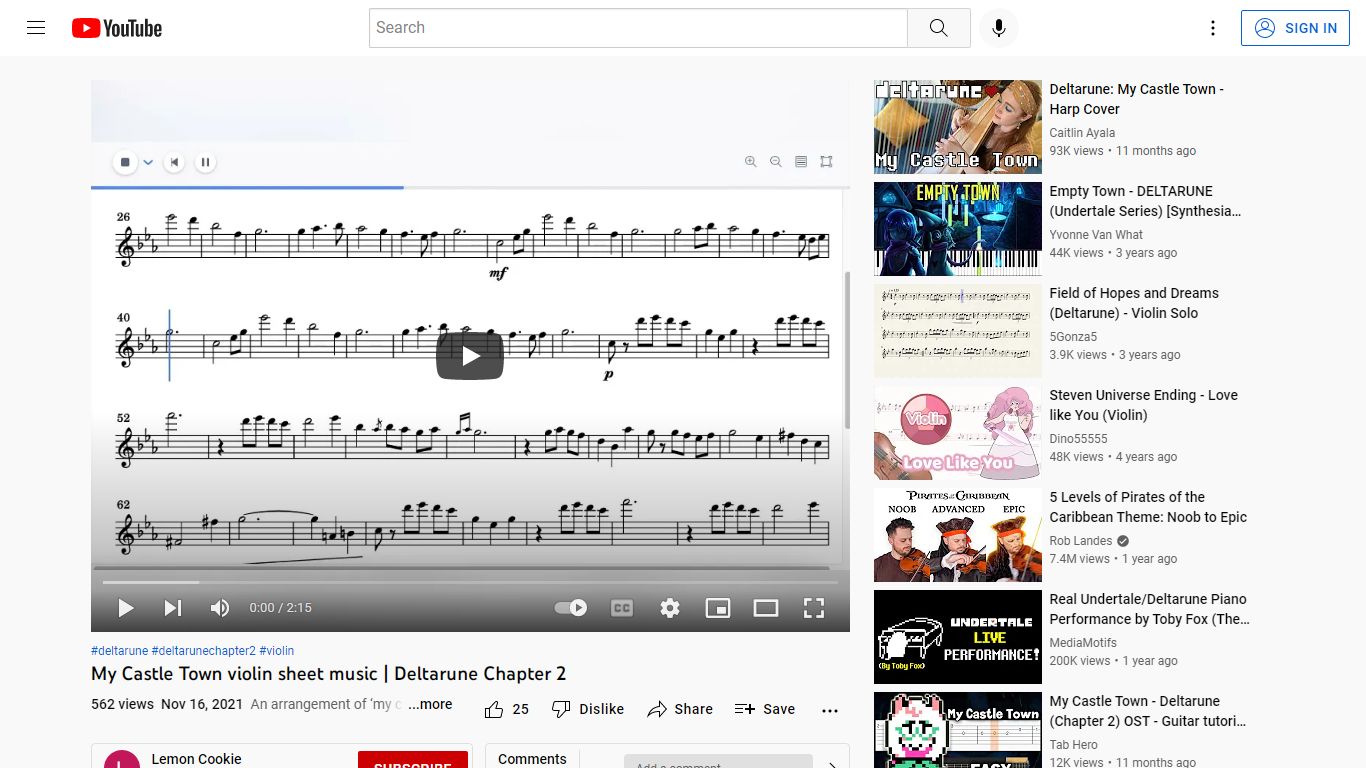
Task: Click the Comments section header
Action: click(532, 759)
